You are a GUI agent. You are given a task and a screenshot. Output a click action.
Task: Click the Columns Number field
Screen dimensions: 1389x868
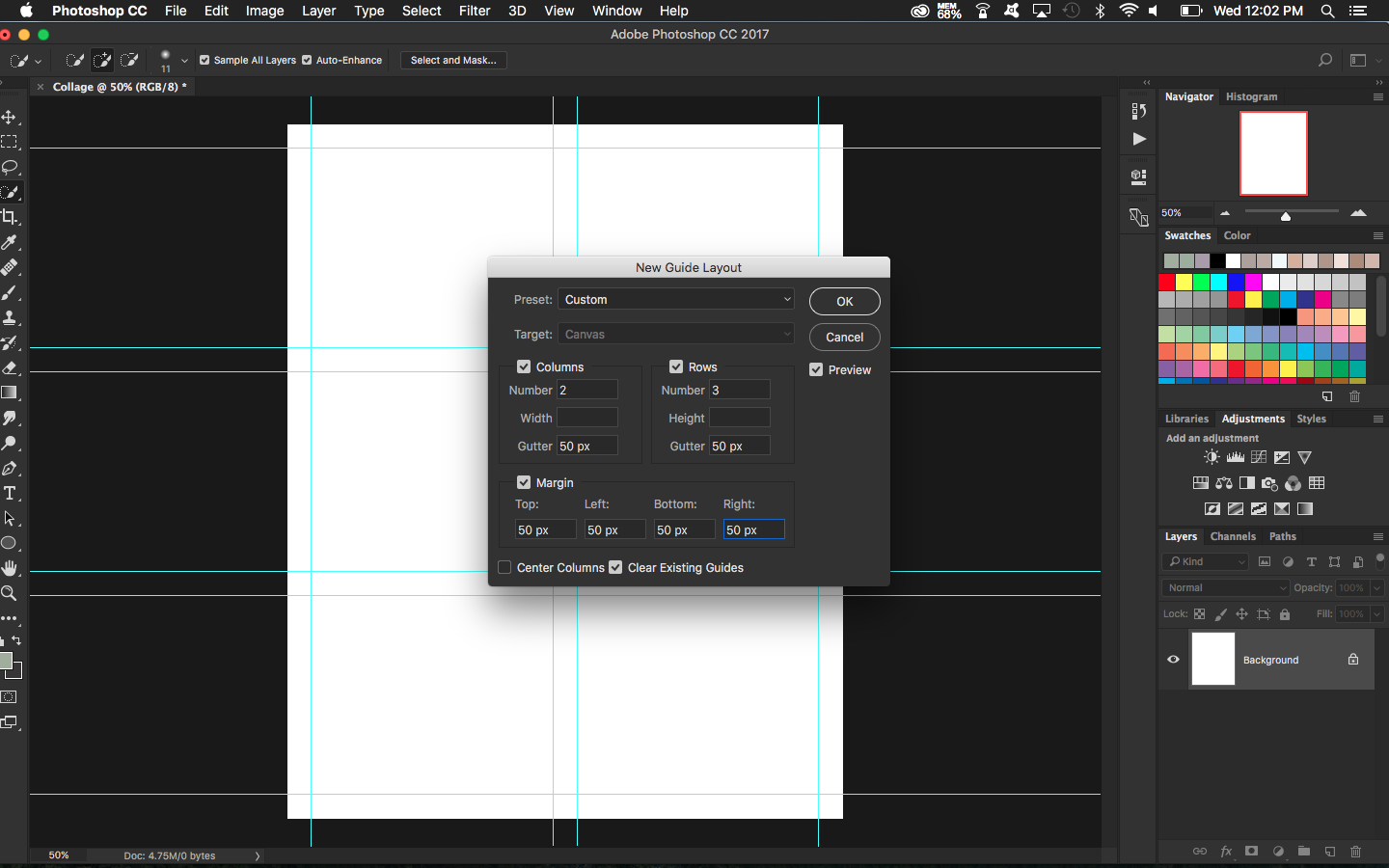tap(587, 390)
